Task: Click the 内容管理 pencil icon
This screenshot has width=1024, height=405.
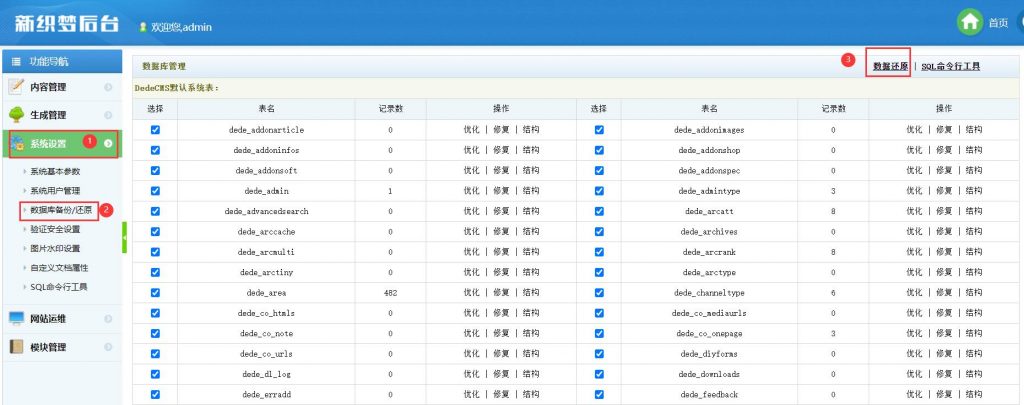Action: coord(17,86)
